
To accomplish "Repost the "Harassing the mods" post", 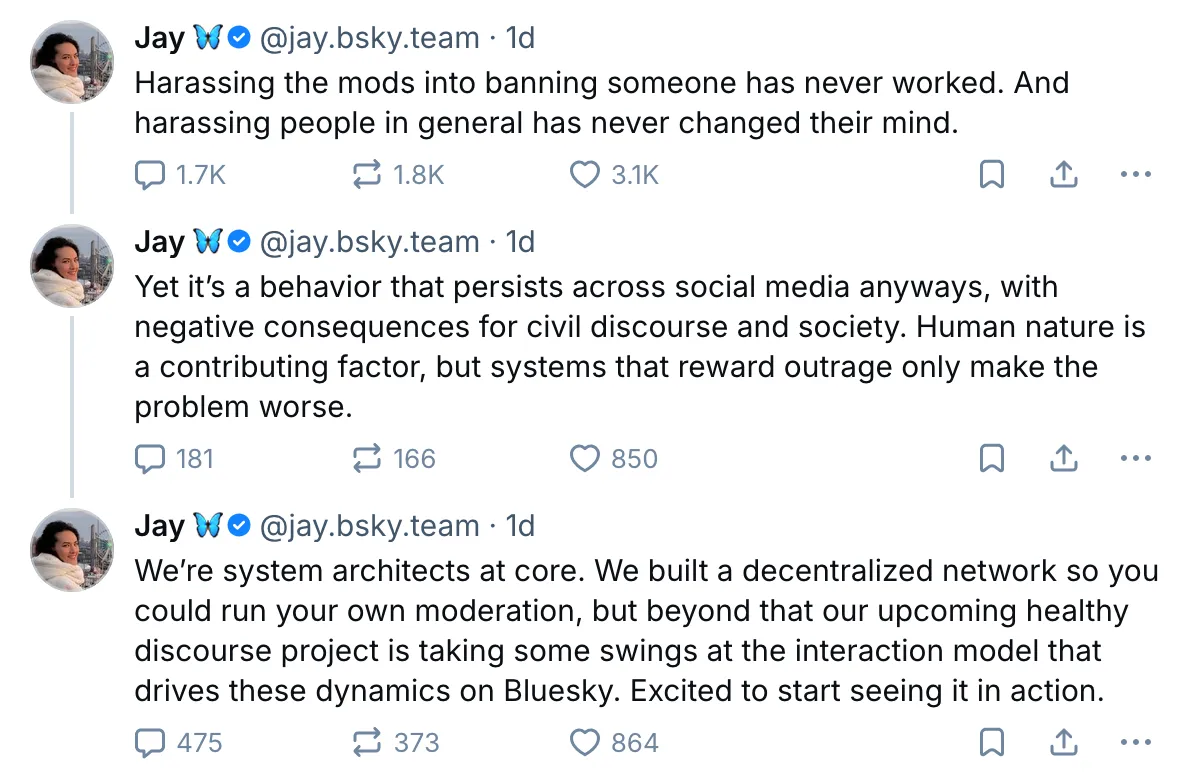I will tap(368, 176).
